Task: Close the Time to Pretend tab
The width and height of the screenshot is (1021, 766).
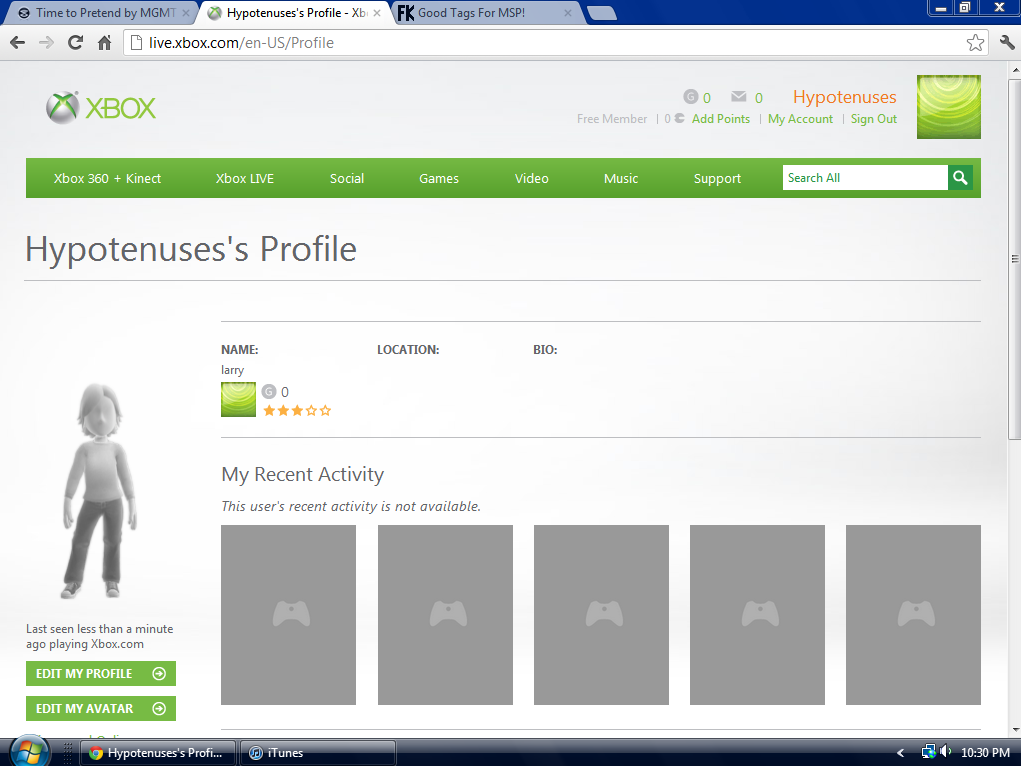Action: [186, 13]
